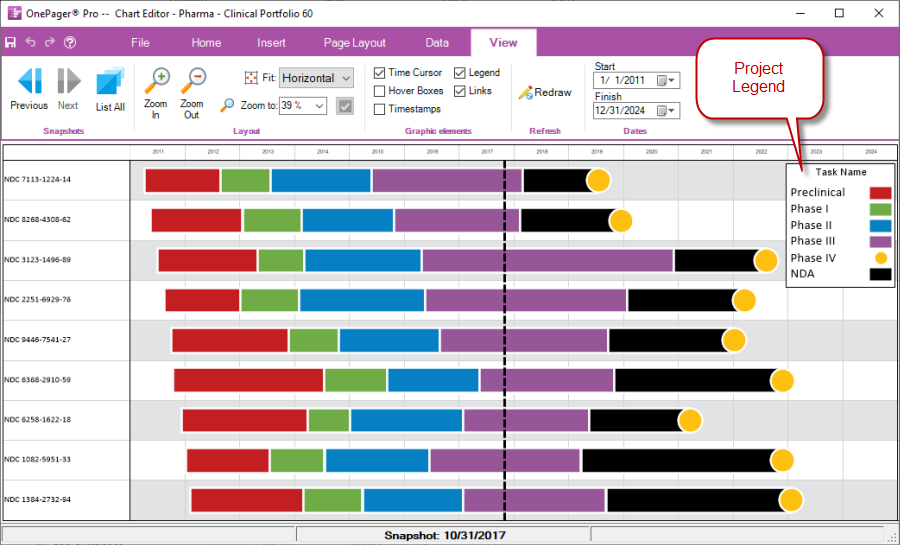Click the Save icon in quick access toolbar

10,42
